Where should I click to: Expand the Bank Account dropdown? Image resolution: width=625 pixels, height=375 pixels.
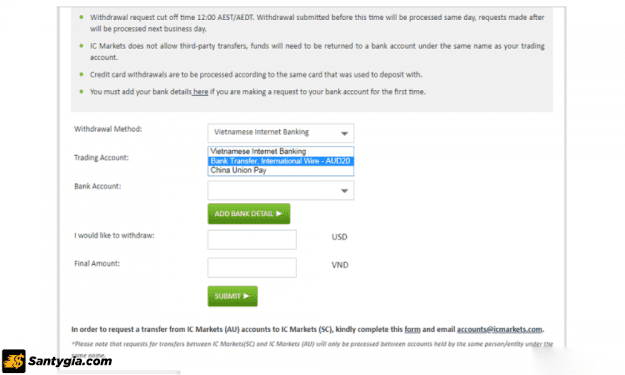(x=344, y=191)
